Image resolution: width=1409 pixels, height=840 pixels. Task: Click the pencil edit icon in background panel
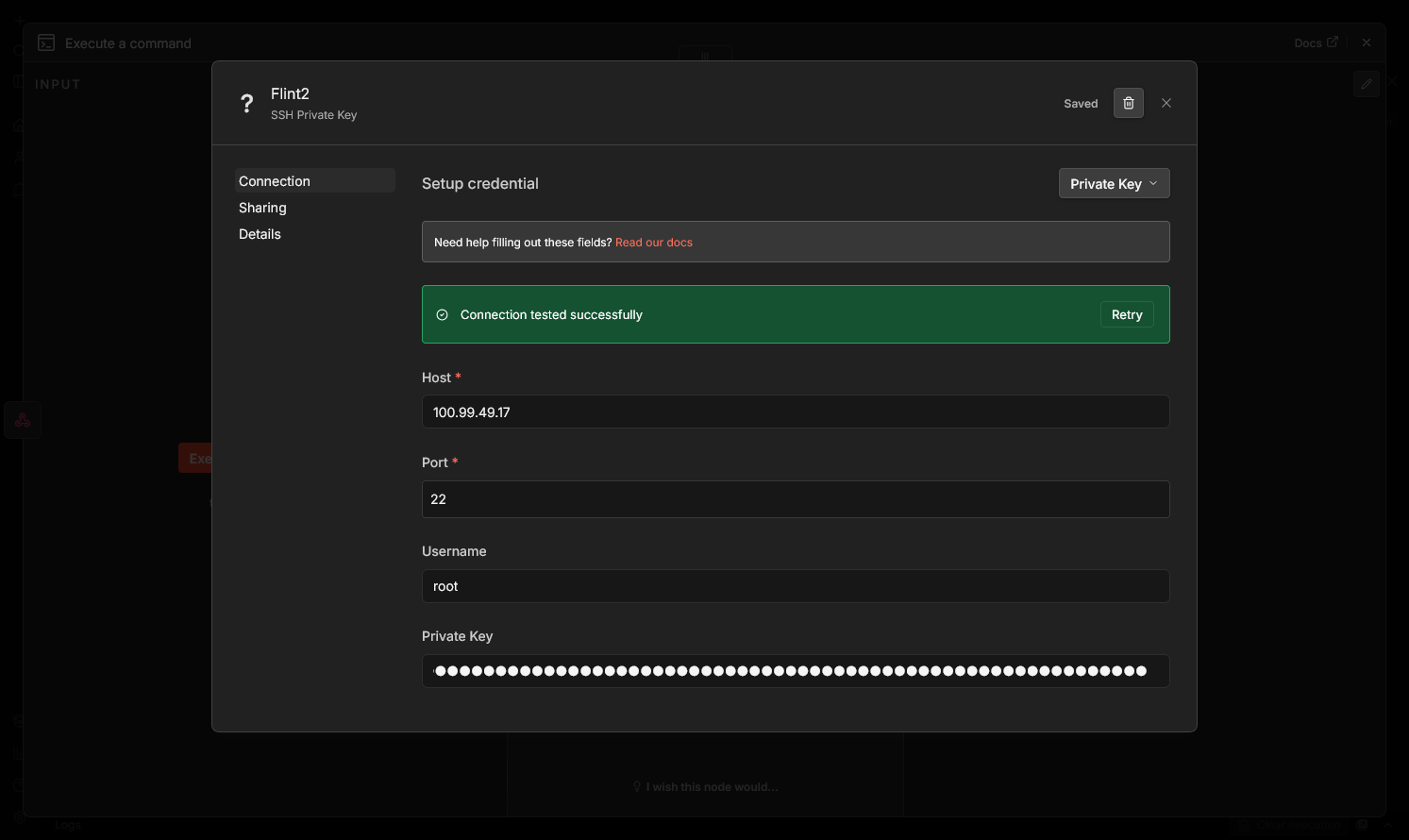1366,84
